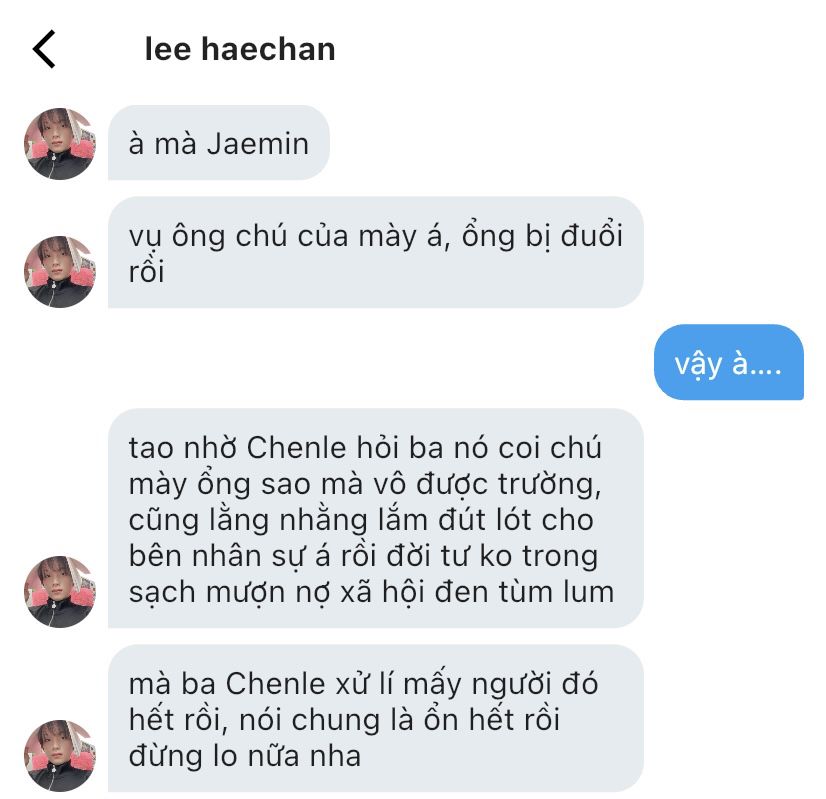The image size is (826, 799).
Task: Tap avatar beside 'tao nhờ Chenle' message
Action: click(x=60, y=591)
